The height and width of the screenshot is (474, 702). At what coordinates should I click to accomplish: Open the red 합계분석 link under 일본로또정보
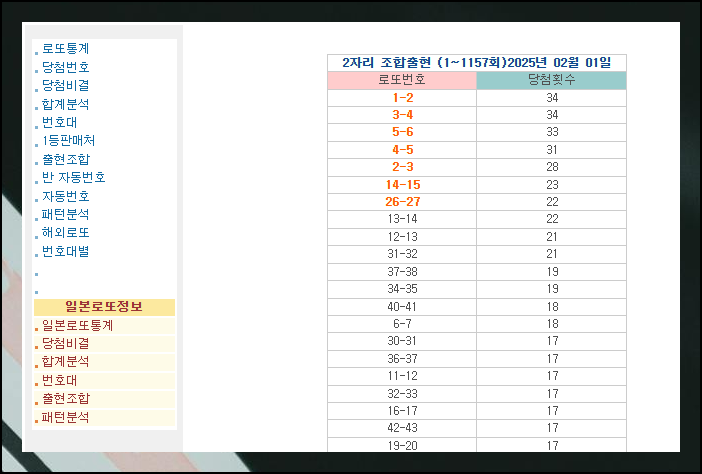coord(65,362)
